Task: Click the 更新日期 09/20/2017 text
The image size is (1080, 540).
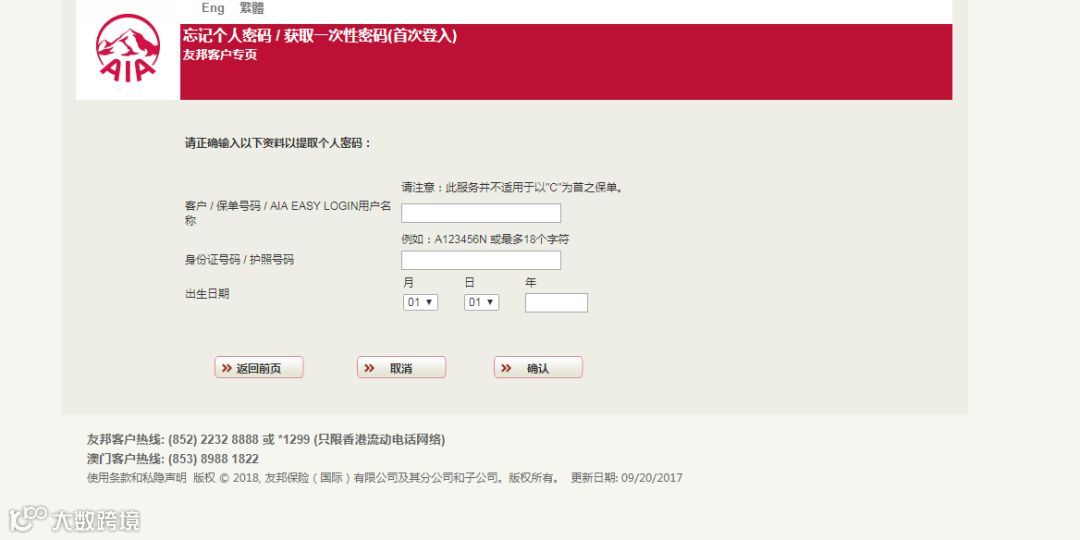Action: click(626, 478)
